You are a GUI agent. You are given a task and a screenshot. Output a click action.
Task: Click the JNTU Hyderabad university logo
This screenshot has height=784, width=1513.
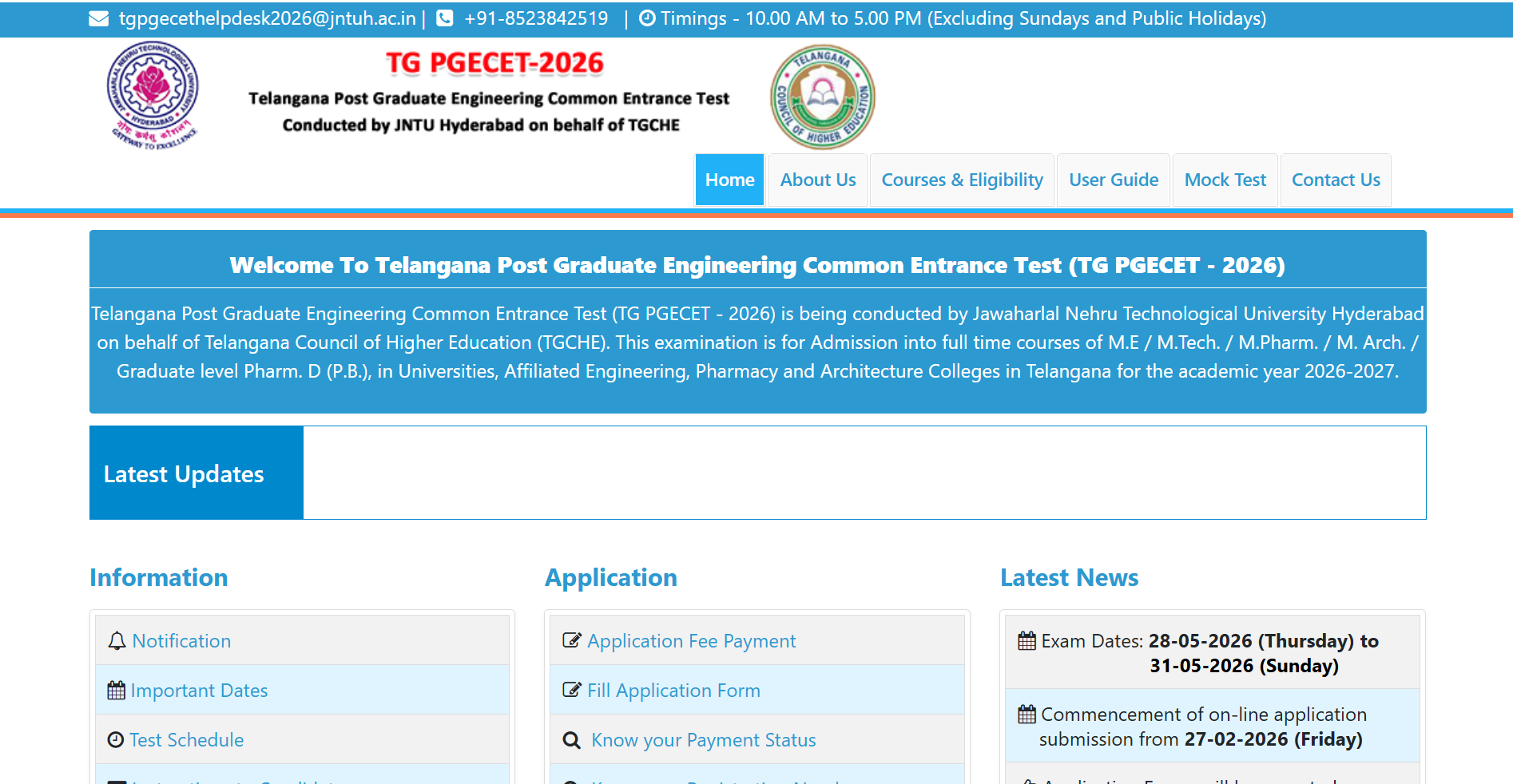point(153,95)
